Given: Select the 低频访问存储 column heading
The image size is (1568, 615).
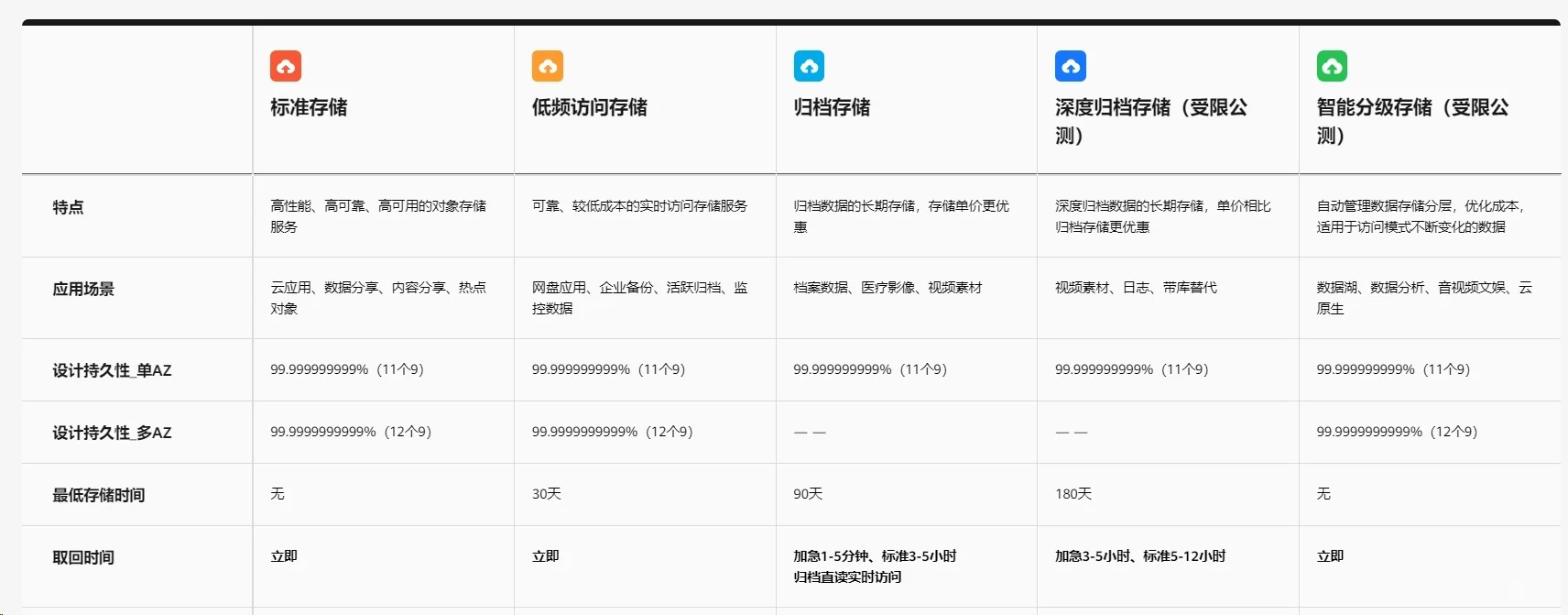Looking at the screenshot, I should tap(589, 107).
